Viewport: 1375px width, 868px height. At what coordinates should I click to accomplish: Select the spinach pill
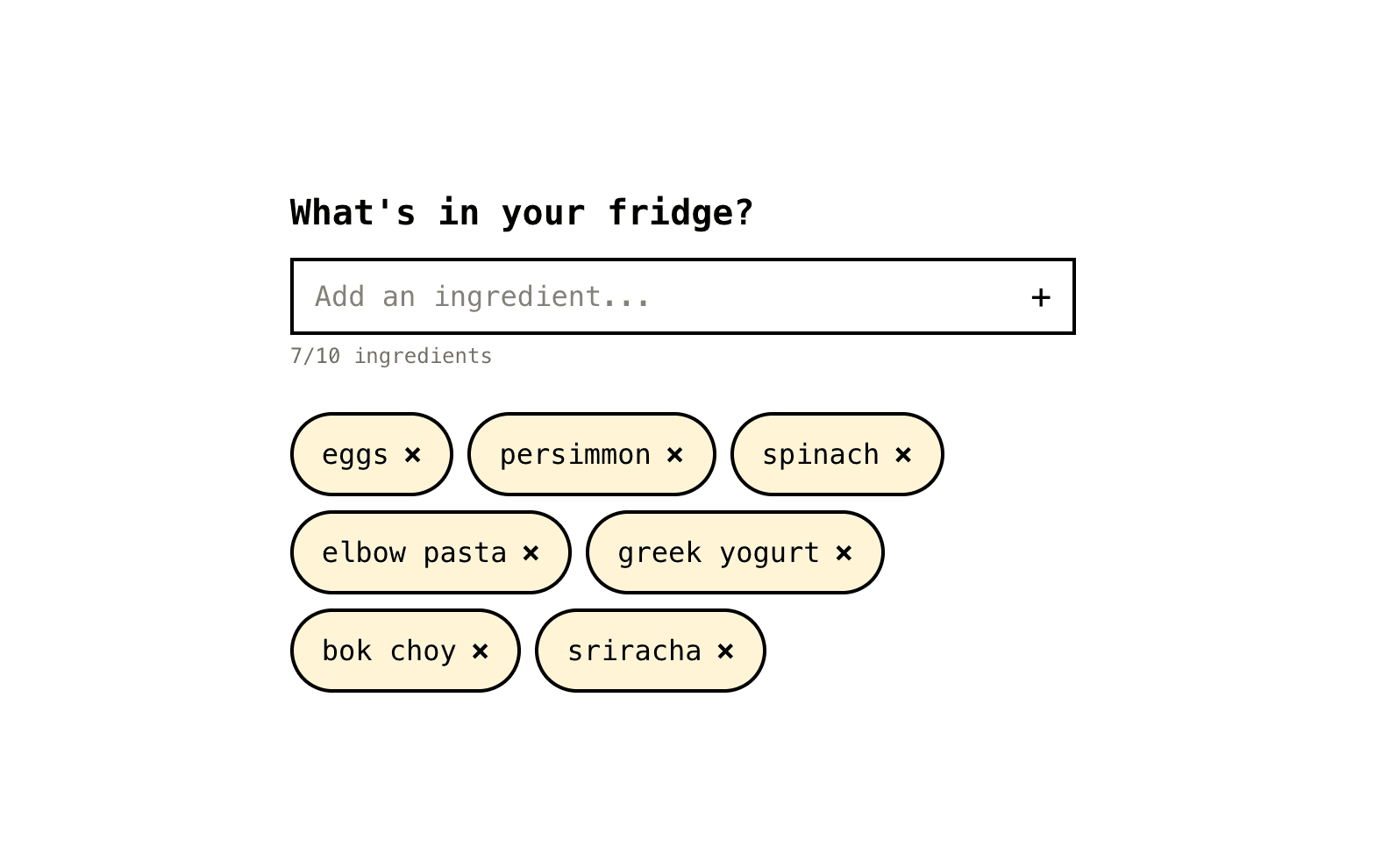[x=821, y=454]
